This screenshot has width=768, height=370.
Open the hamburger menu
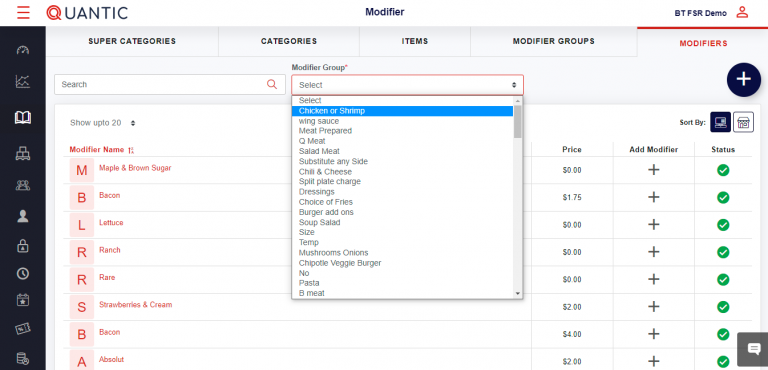coord(23,12)
